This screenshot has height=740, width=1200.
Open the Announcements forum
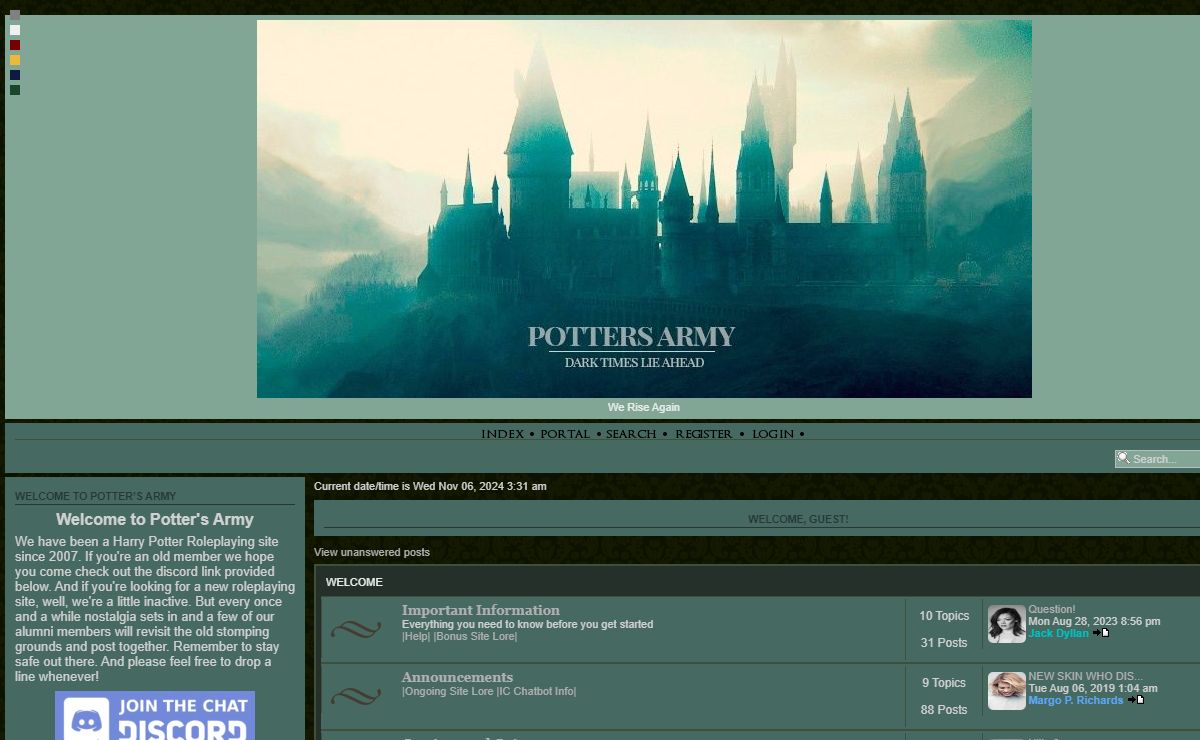pos(457,677)
